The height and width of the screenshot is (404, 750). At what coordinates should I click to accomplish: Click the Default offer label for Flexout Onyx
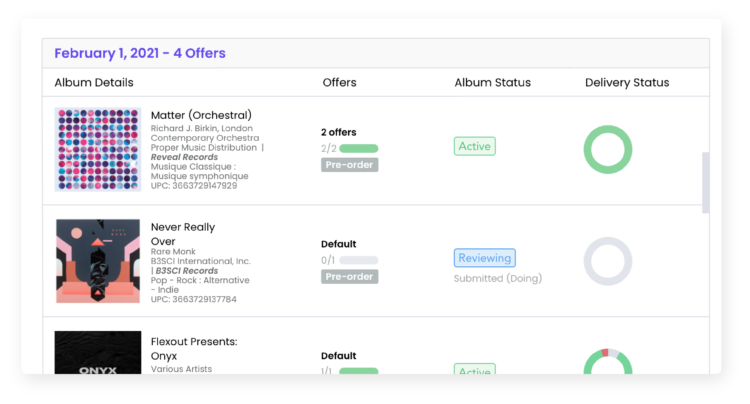[x=339, y=356]
